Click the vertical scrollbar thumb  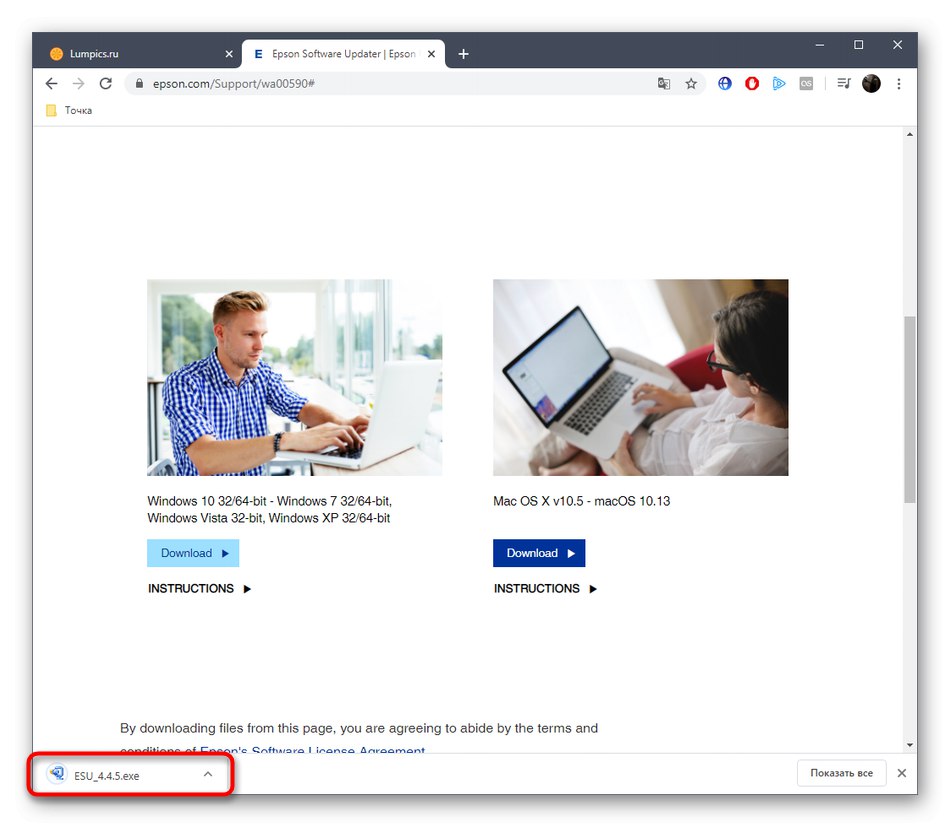910,410
